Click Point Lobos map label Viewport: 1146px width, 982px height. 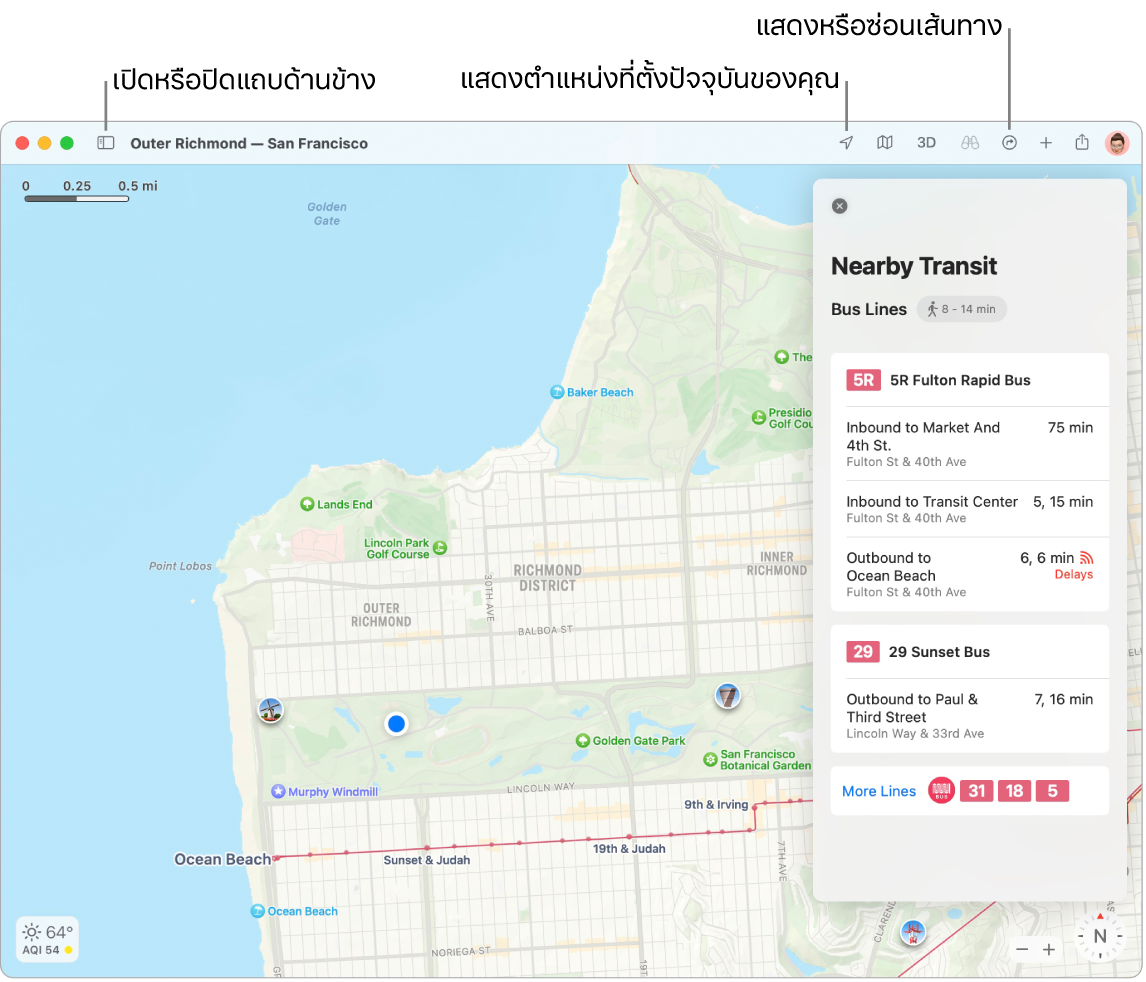(181, 566)
